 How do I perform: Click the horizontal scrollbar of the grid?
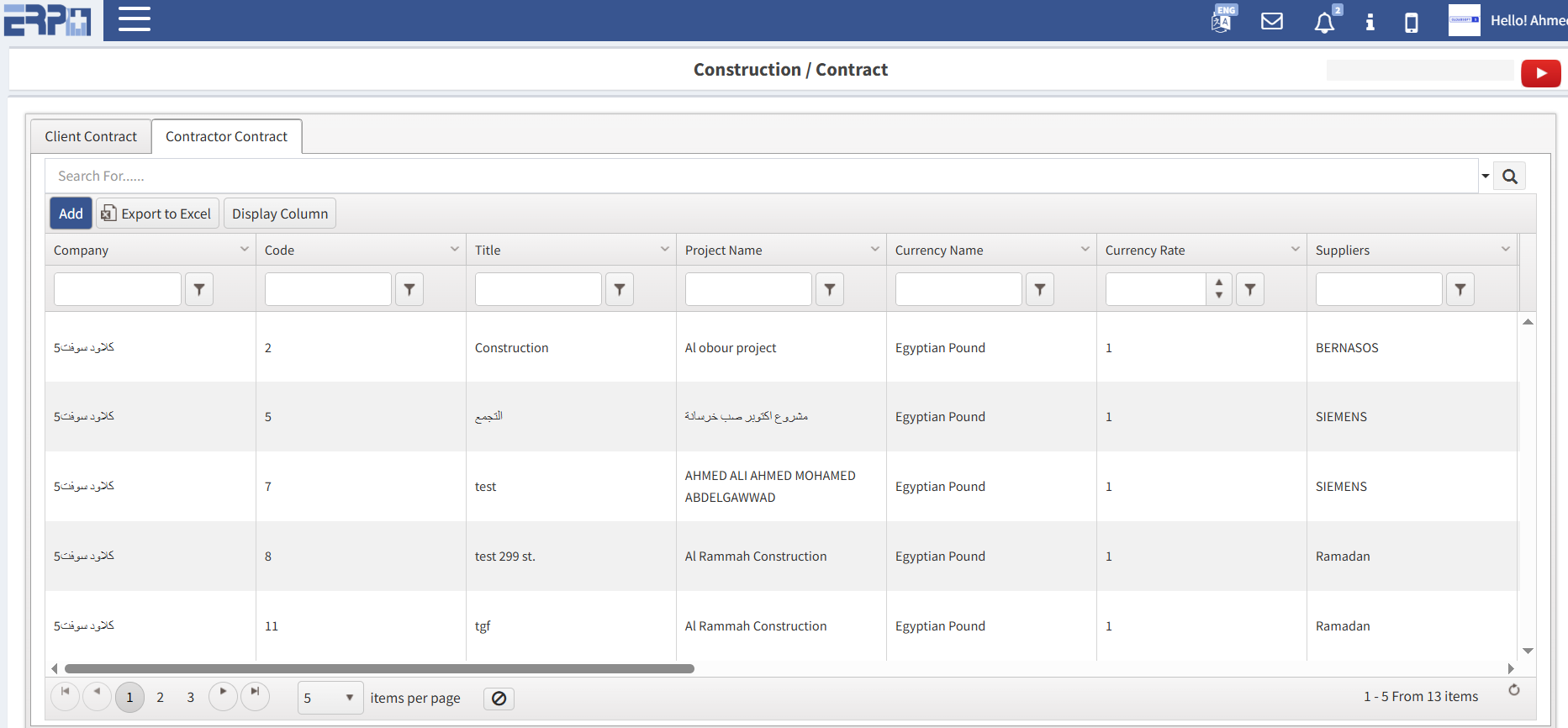point(378,669)
